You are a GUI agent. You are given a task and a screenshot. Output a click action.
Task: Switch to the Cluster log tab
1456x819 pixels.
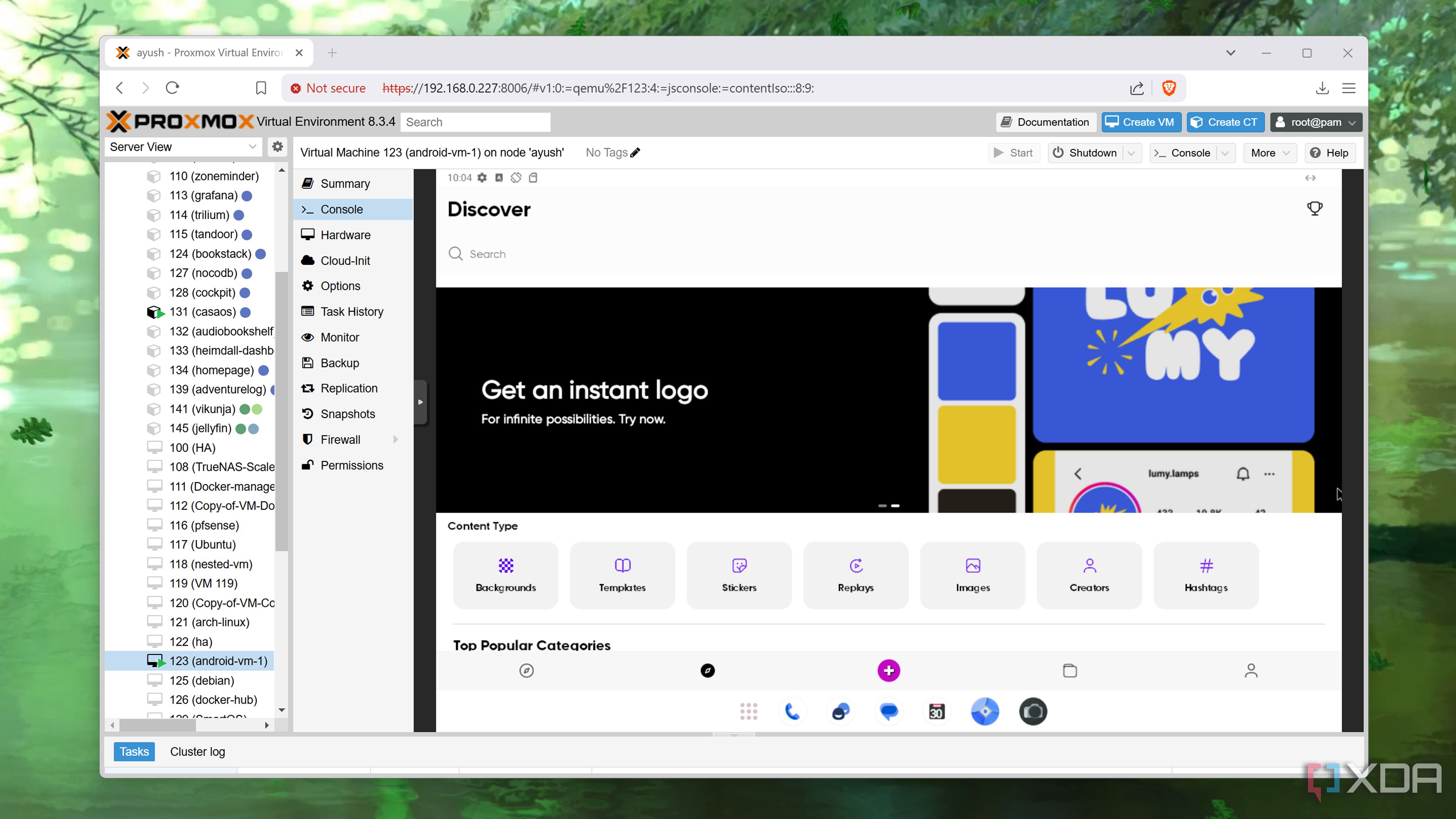[x=197, y=751]
